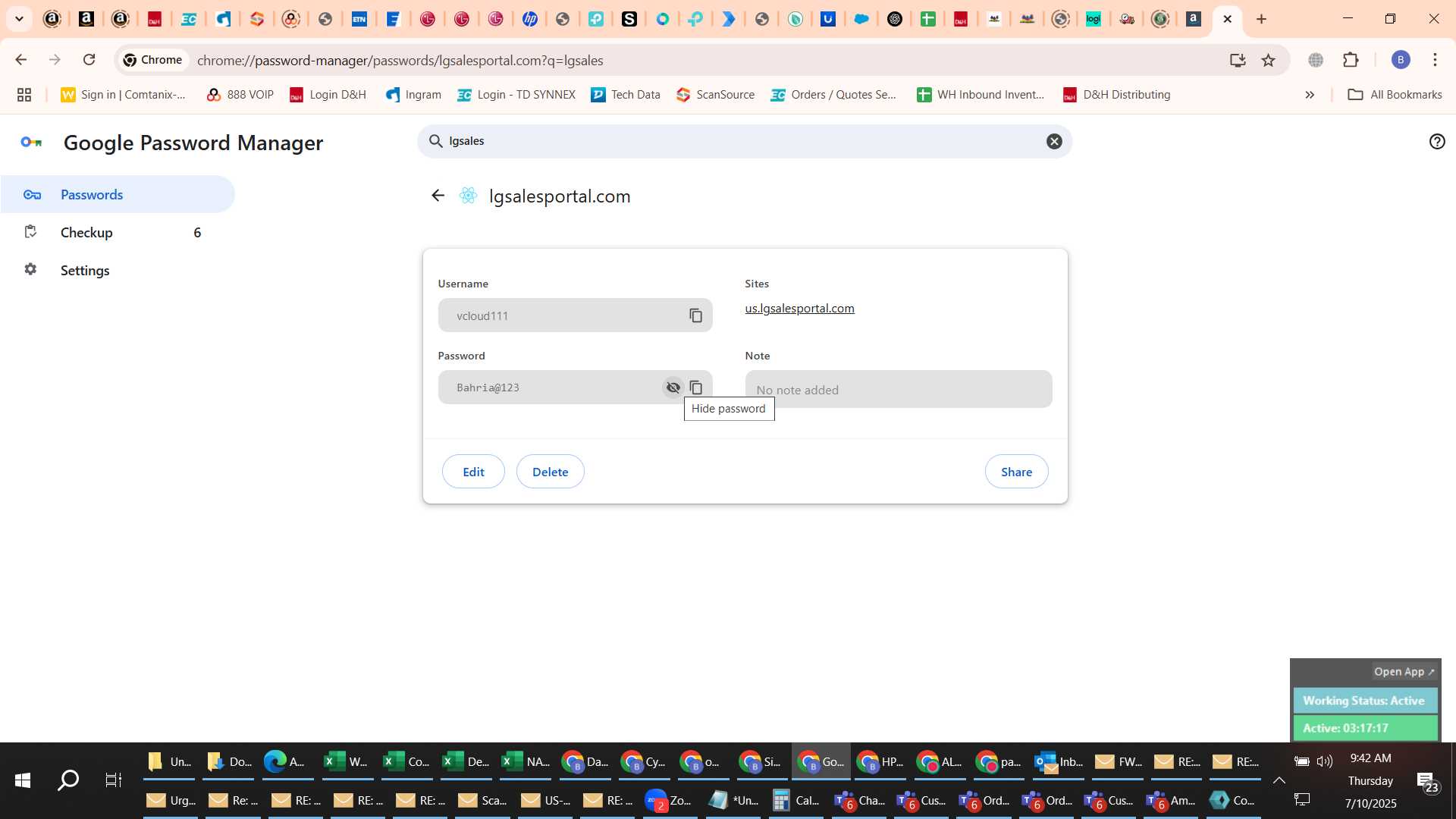Open the bookmarks bar apps grid icon
The image size is (1456, 819).
pyautogui.click(x=24, y=95)
